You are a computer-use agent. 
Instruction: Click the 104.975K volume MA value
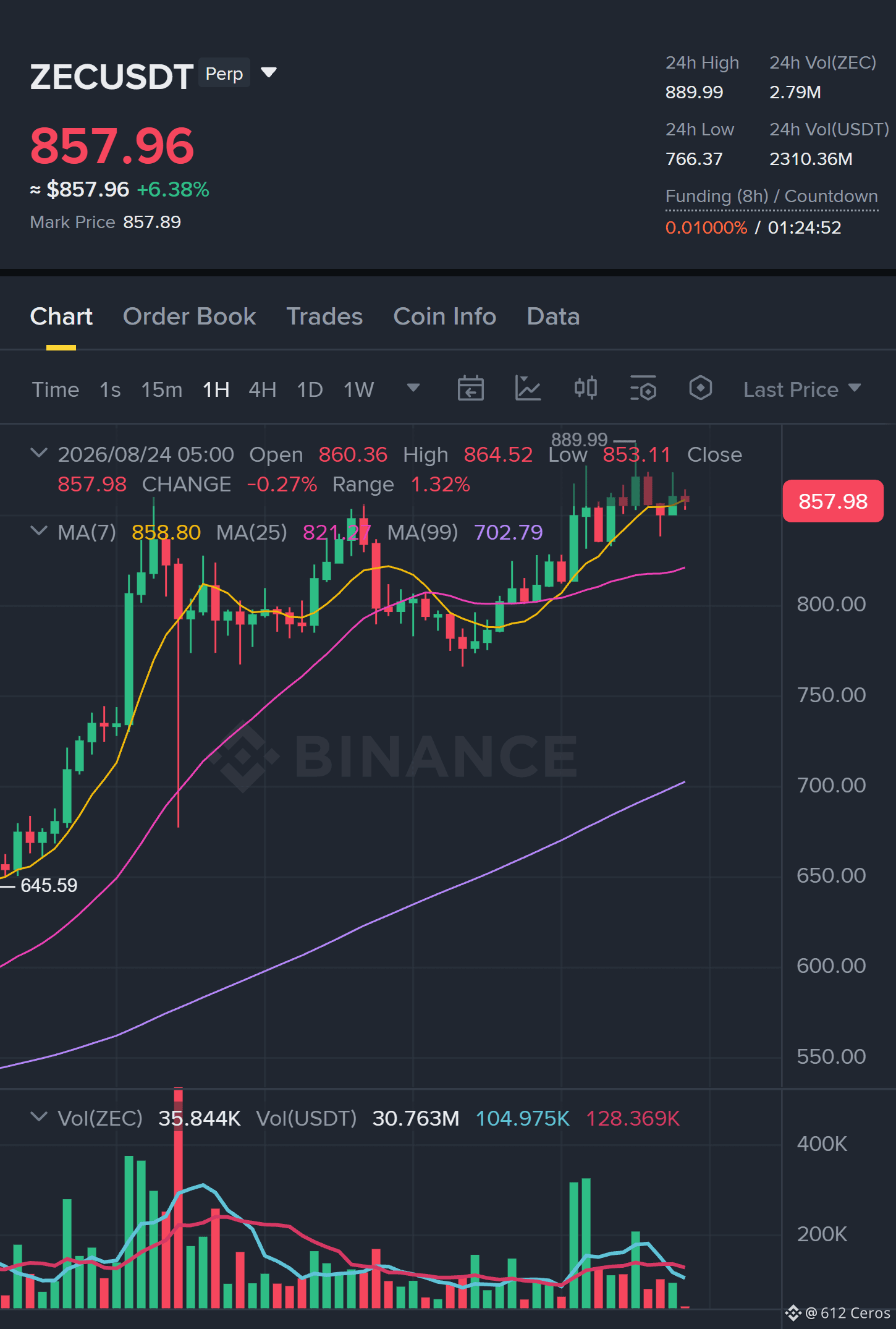point(523,1118)
